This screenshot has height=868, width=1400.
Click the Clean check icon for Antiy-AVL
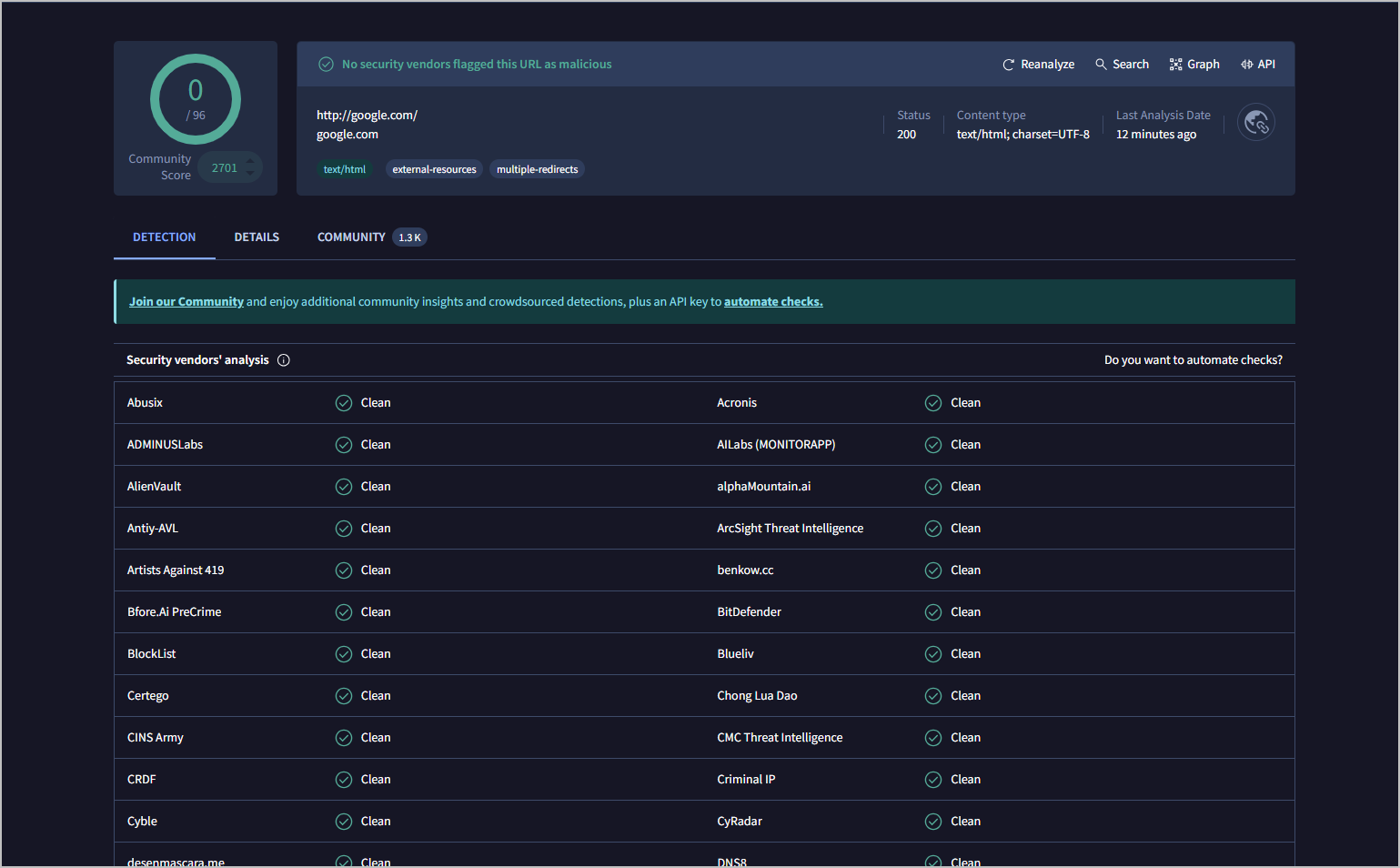coord(344,529)
